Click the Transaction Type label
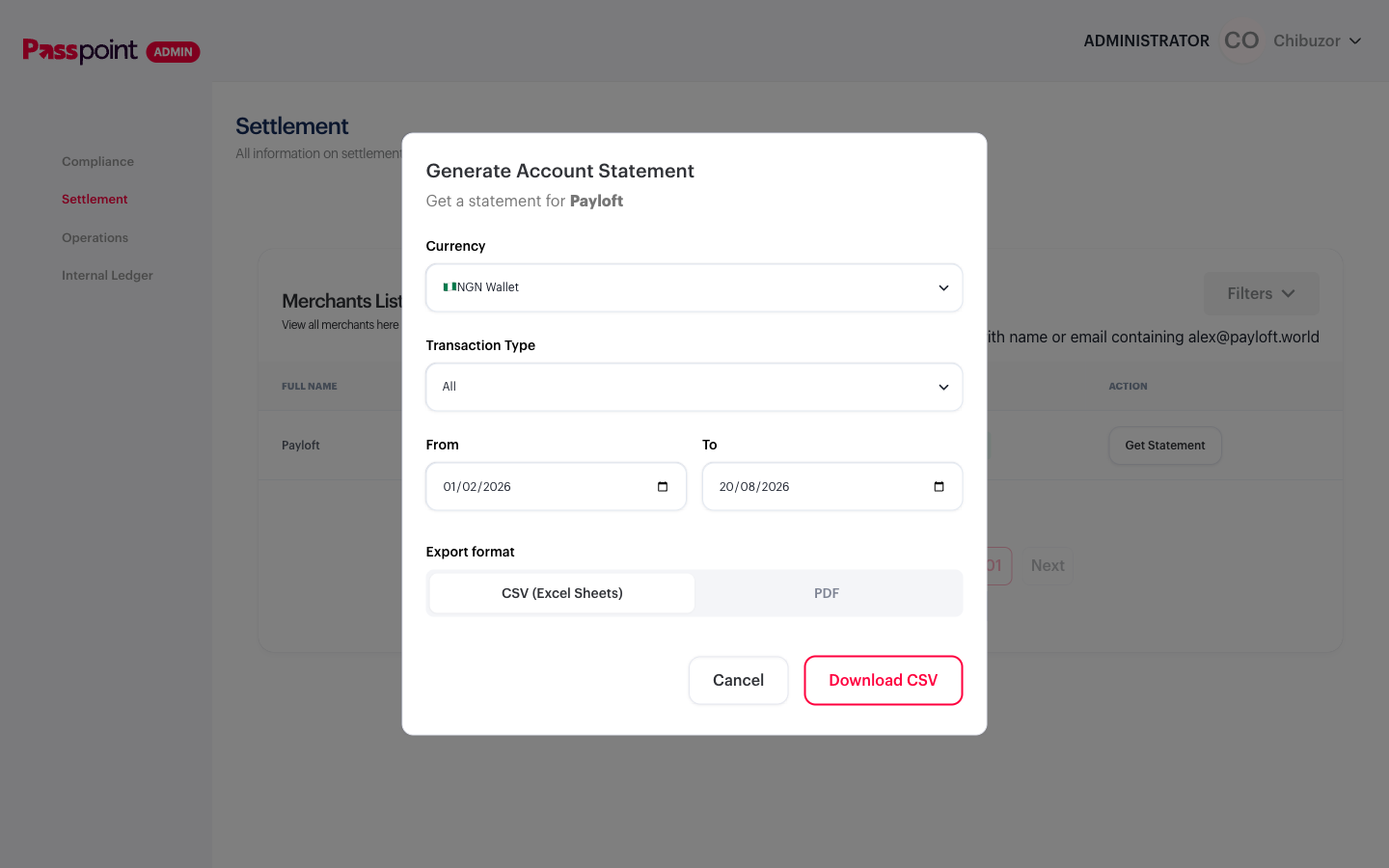1389x868 pixels. [480, 345]
